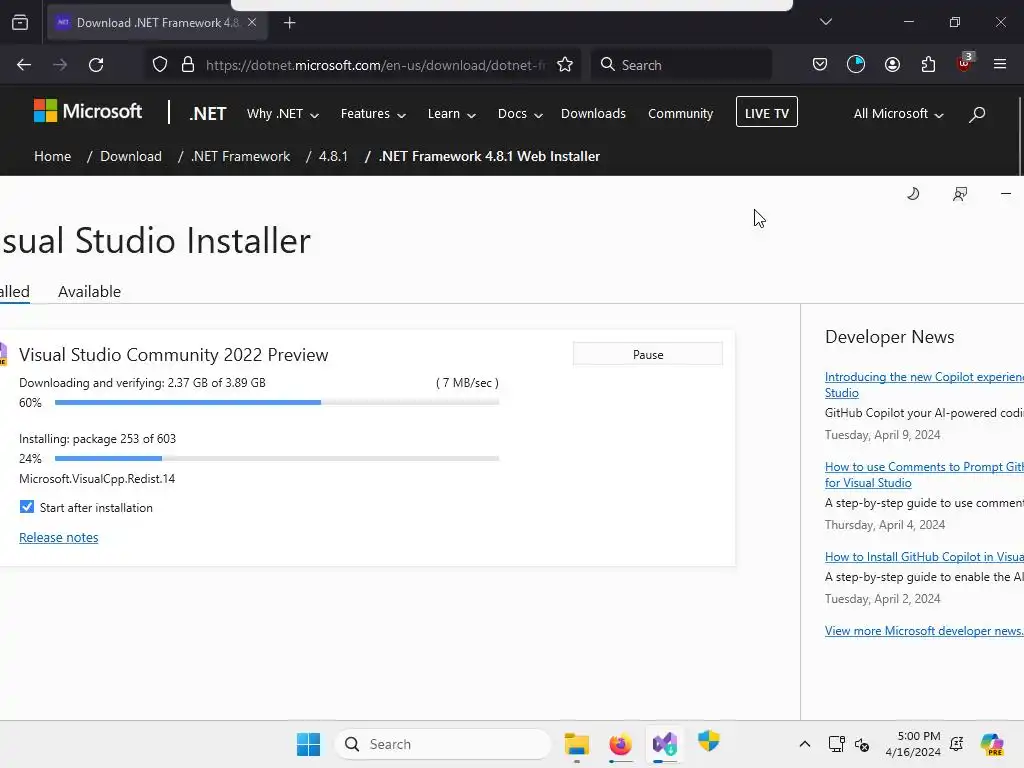Click the browser URL address field
1024x768 pixels.
pyautogui.click(x=376, y=65)
